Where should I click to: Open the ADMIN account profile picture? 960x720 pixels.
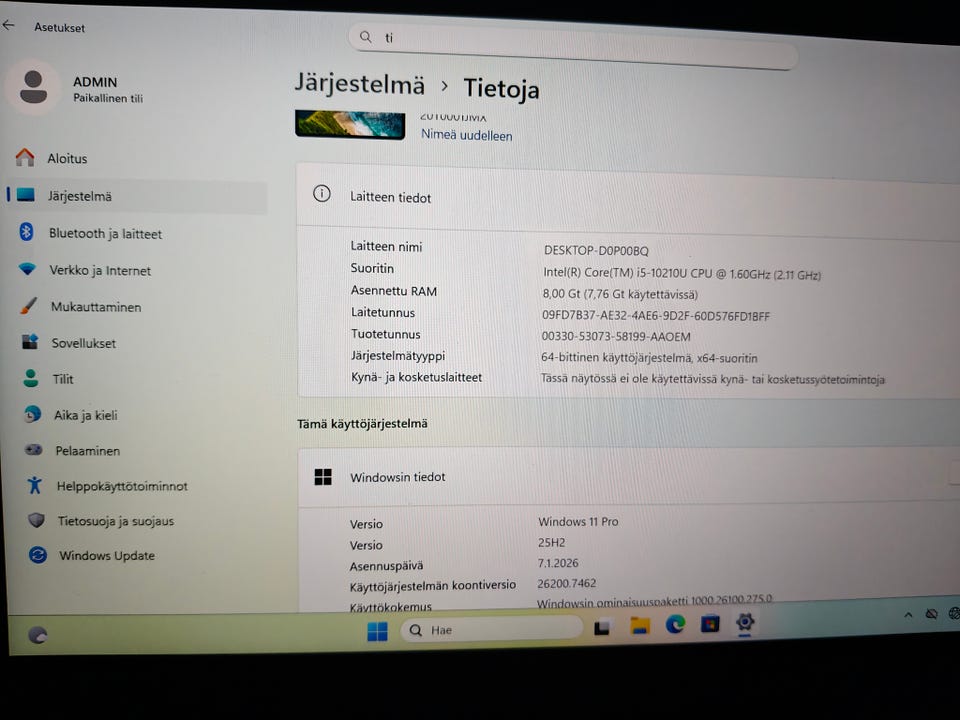[x=33, y=87]
